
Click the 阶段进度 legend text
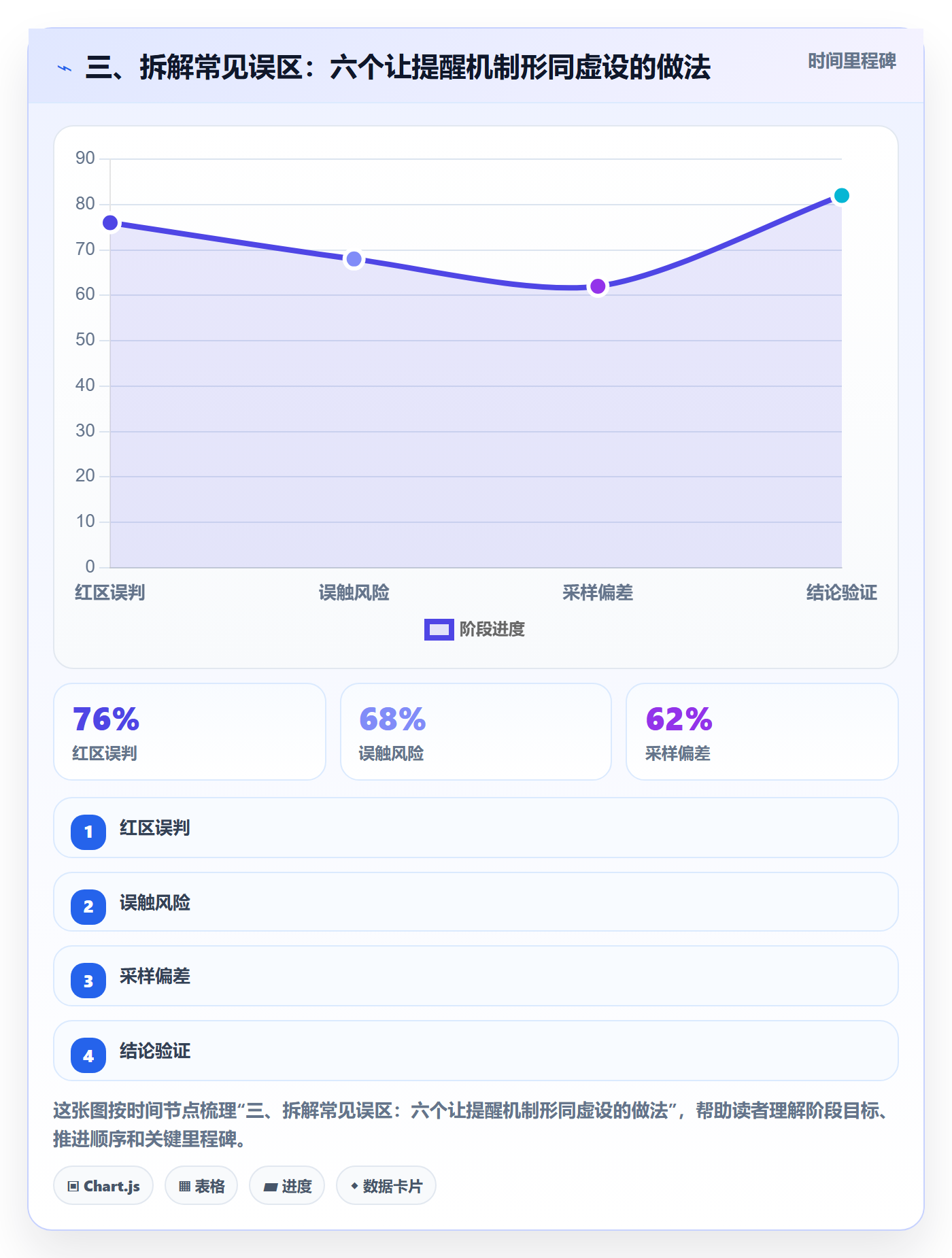click(x=492, y=630)
